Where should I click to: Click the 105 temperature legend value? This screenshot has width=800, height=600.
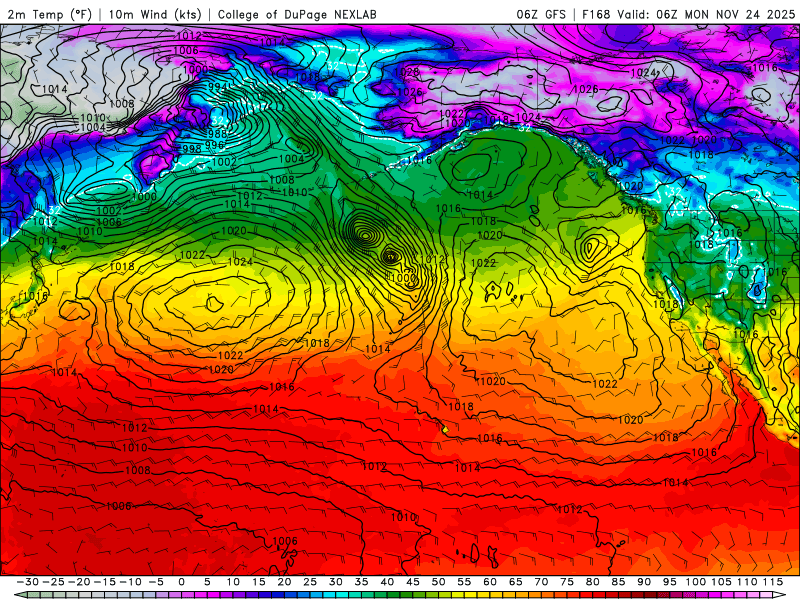tap(721, 582)
